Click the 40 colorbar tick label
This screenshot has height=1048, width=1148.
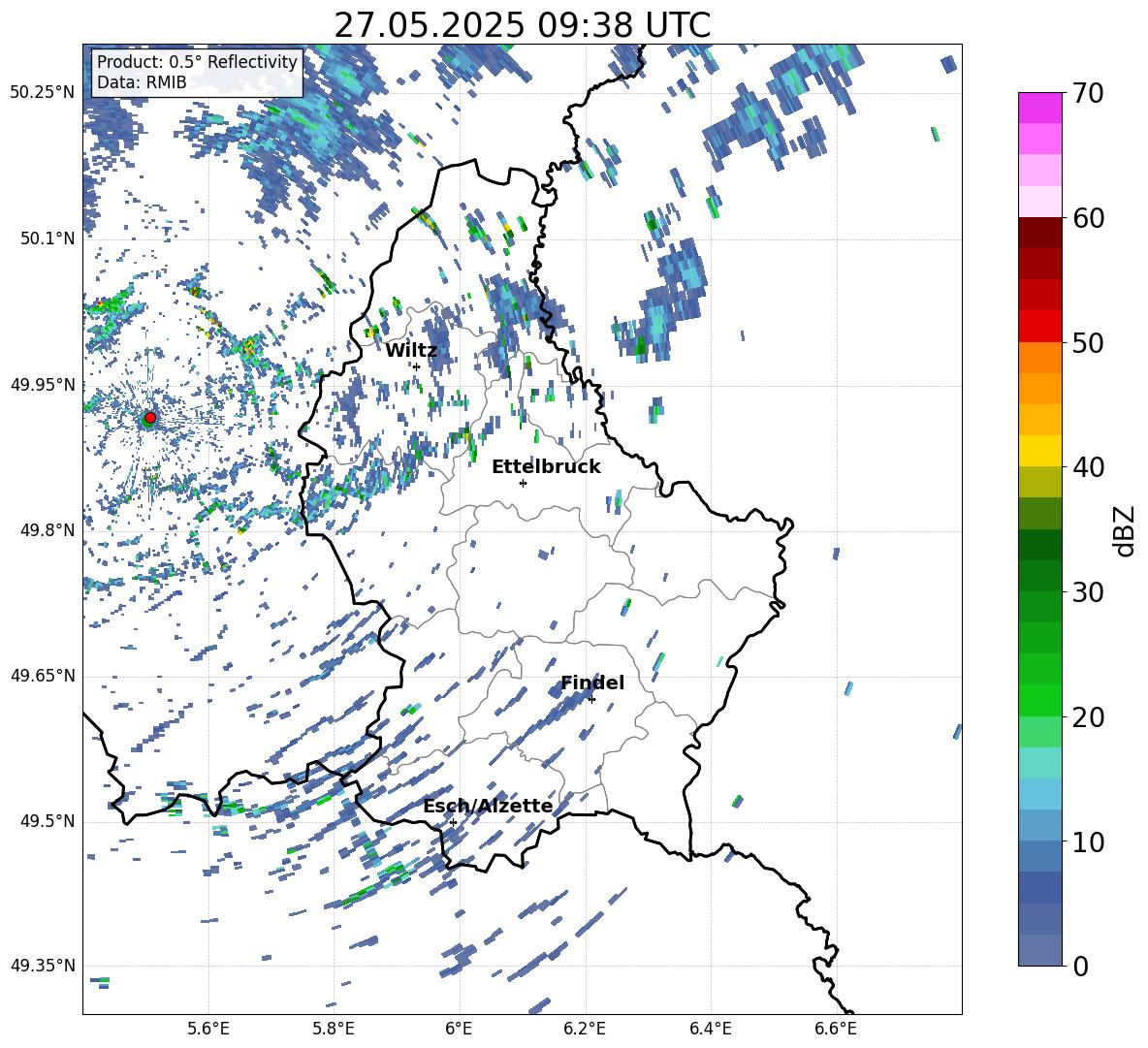click(x=1087, y=467)
